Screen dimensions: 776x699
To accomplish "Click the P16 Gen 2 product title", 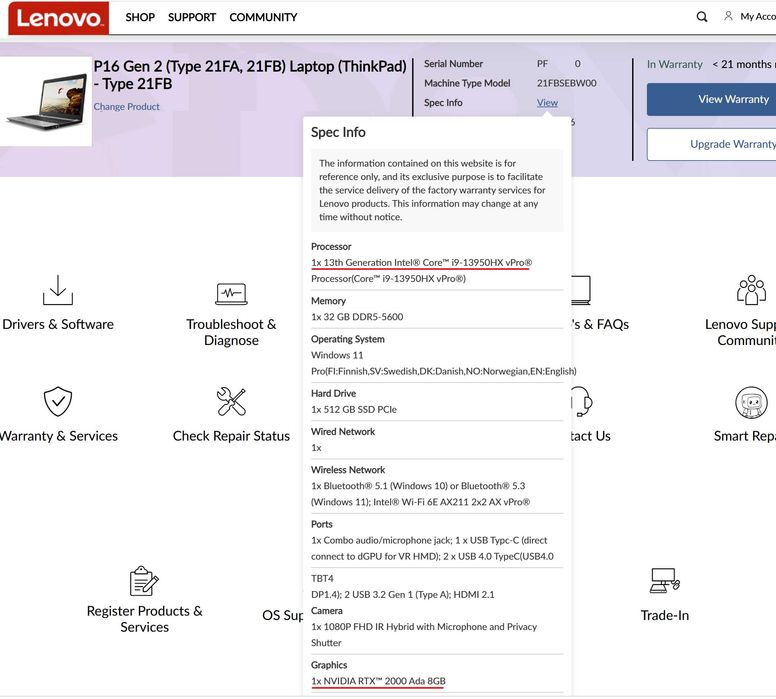I will click(250, 75).
